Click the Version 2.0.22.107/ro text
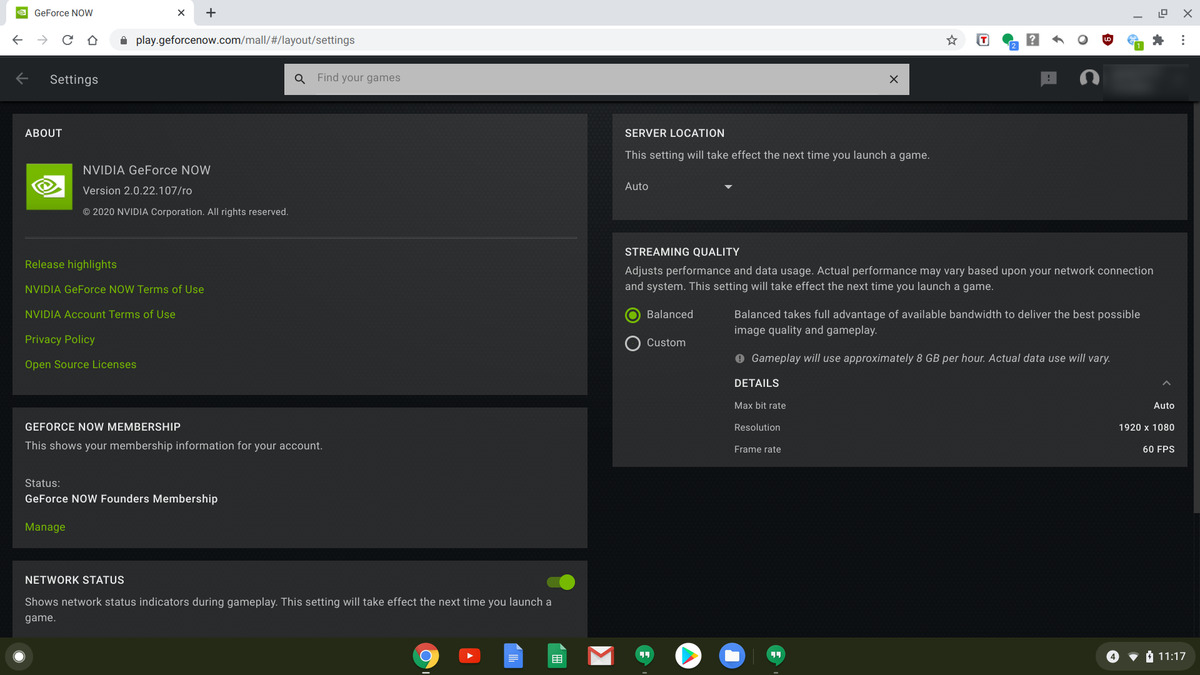The width and height of the screenshot is (1200, 675). [x=138, y=190]
